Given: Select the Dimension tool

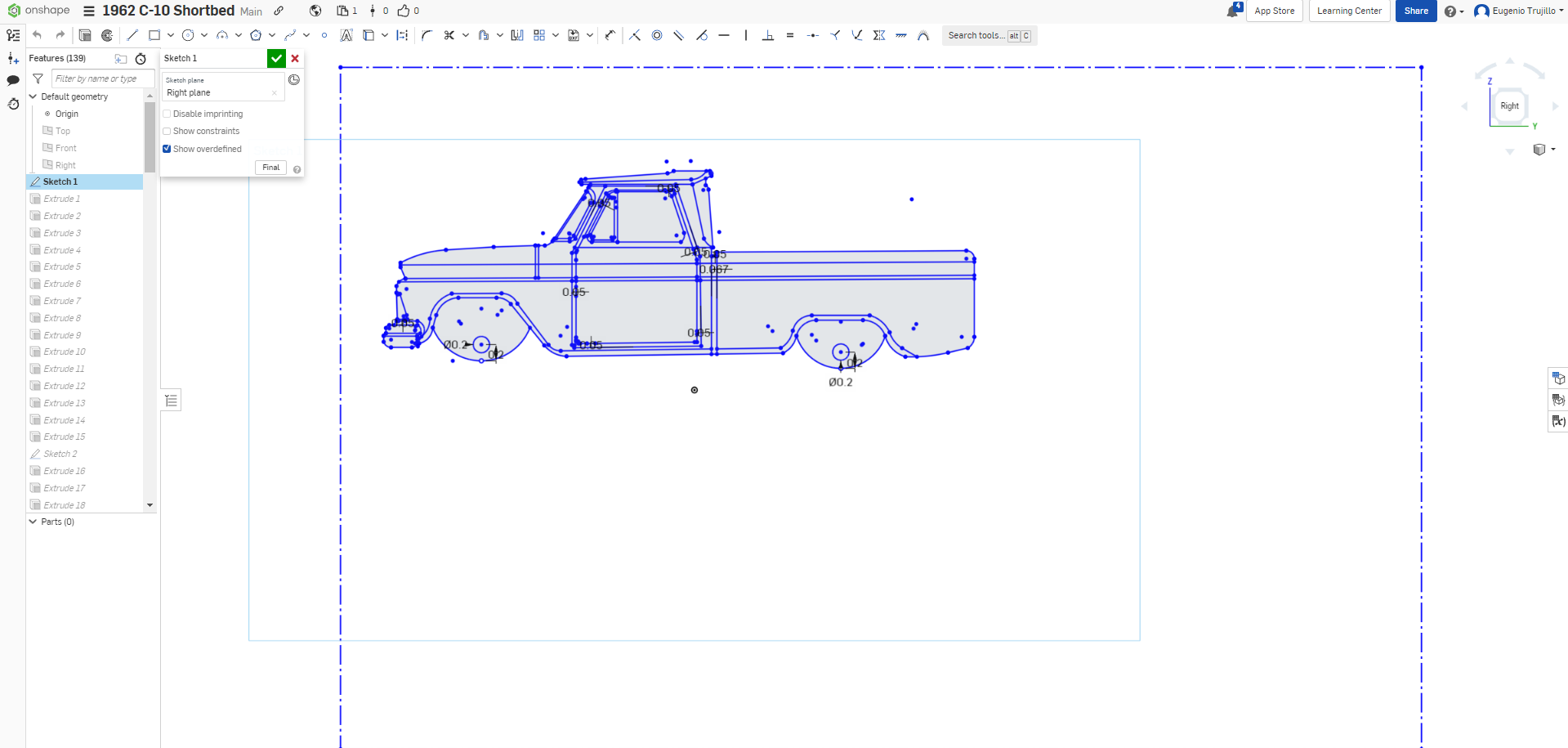Looking at the screenshot, I should [610, 35].
